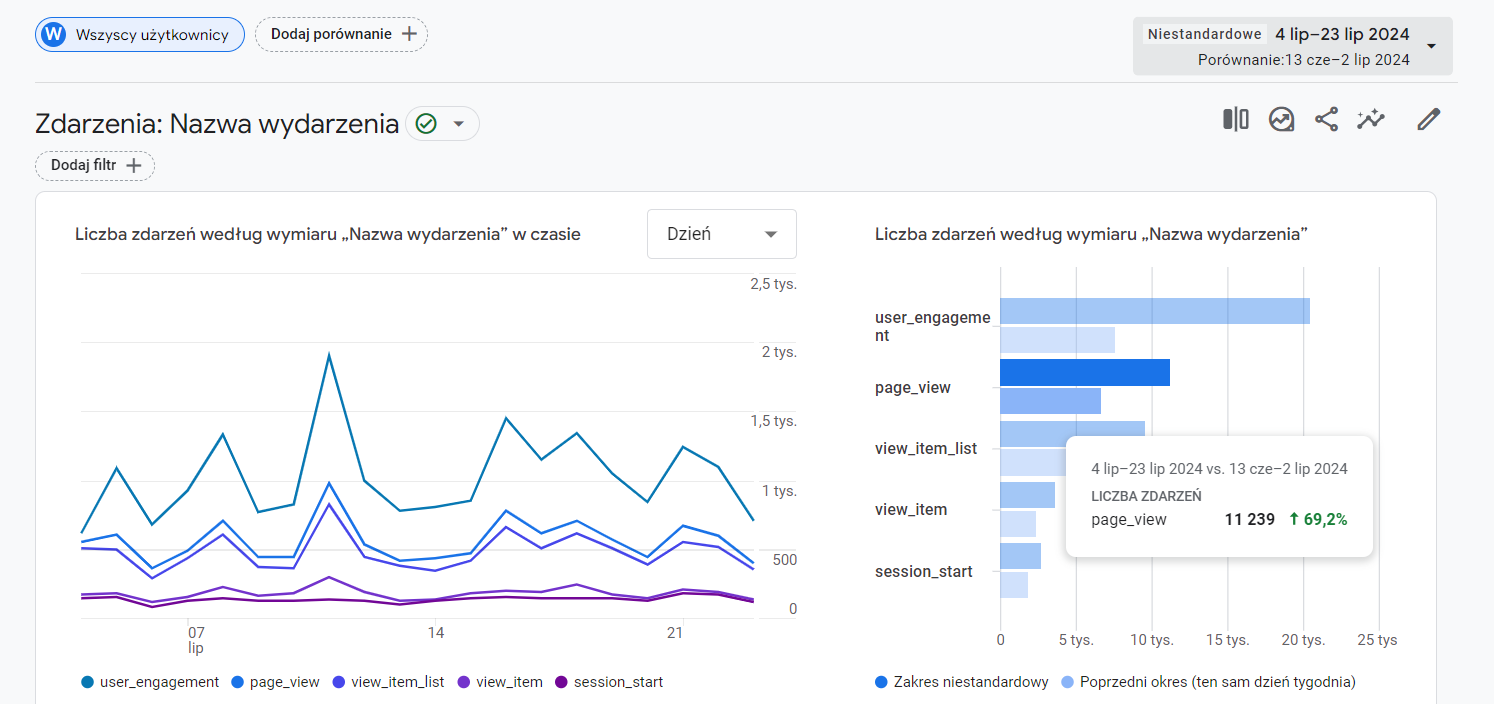Click the plus icon in Dodaj porównanie
Image resolution: width=1494 pixels, height=704 pixels.
[409, 34]
